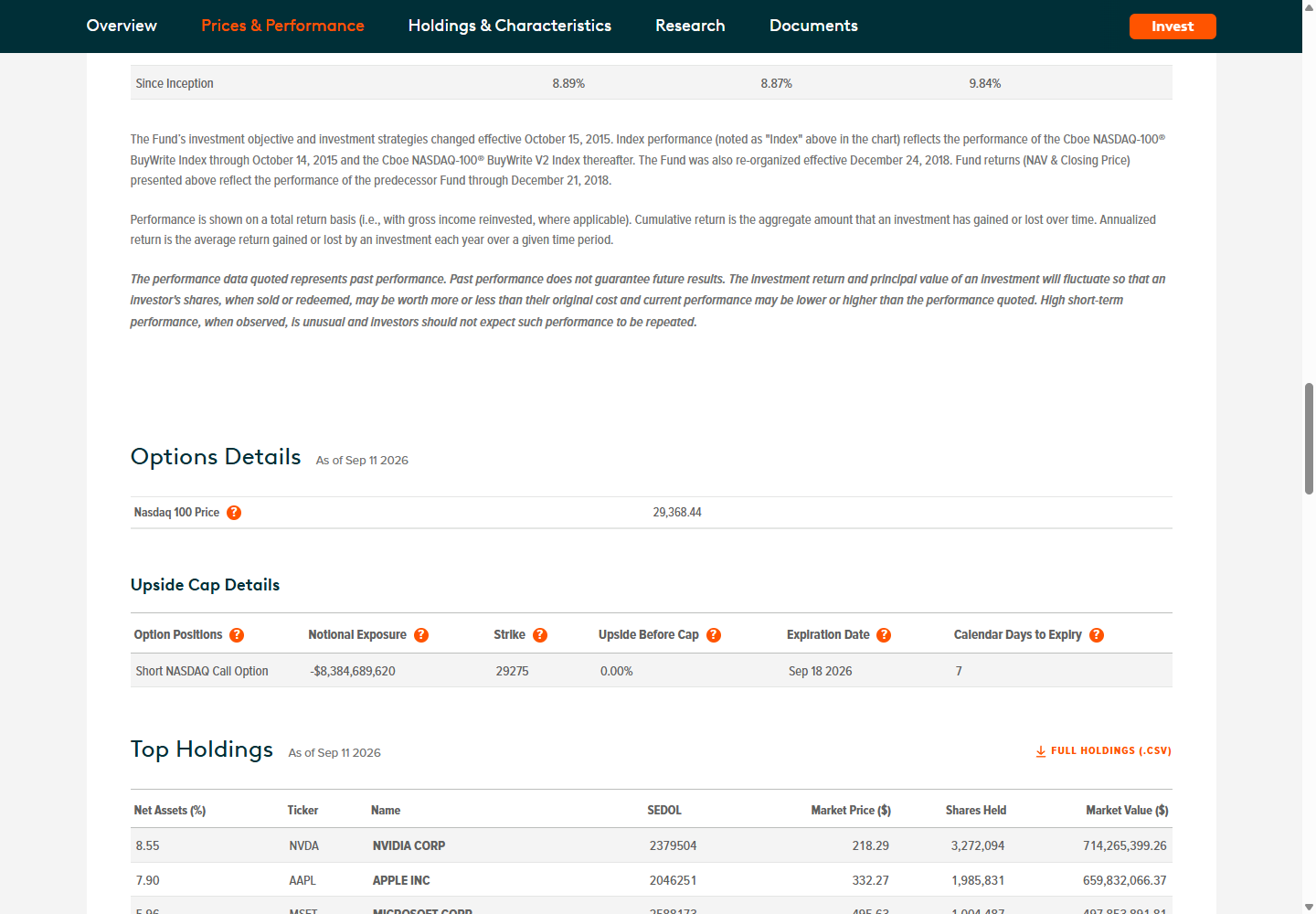
Task: Show the Notional Exposure tooltip icon
Action: click(x=421, y=635)
